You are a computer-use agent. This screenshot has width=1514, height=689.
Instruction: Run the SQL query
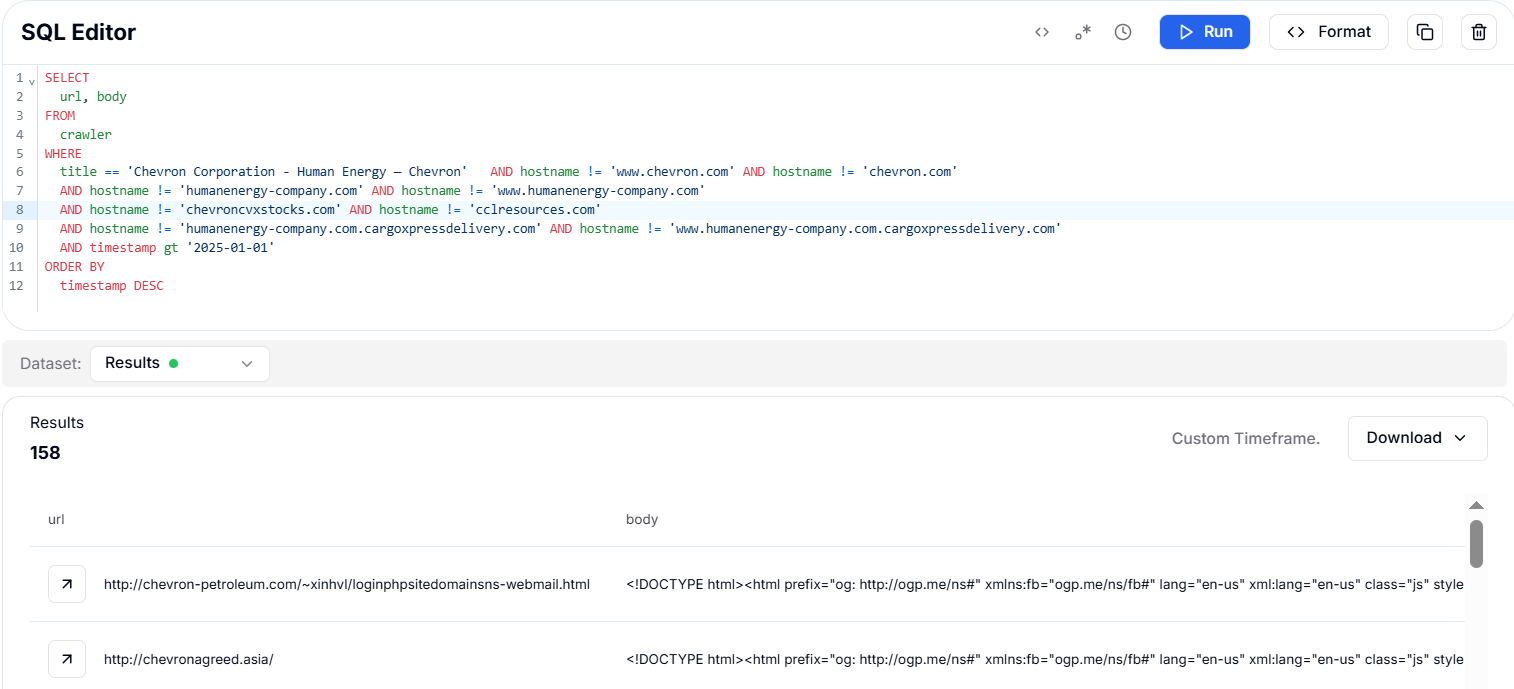point(1205,32)
